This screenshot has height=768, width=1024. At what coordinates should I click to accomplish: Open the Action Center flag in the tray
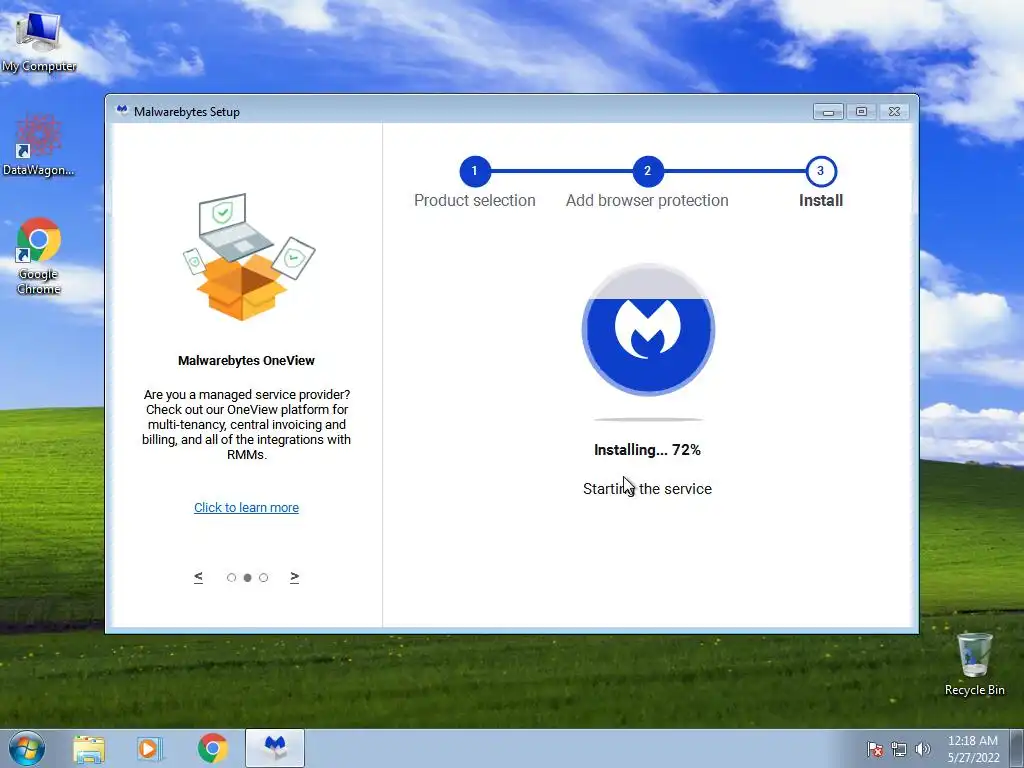click(x=874, y=749)
